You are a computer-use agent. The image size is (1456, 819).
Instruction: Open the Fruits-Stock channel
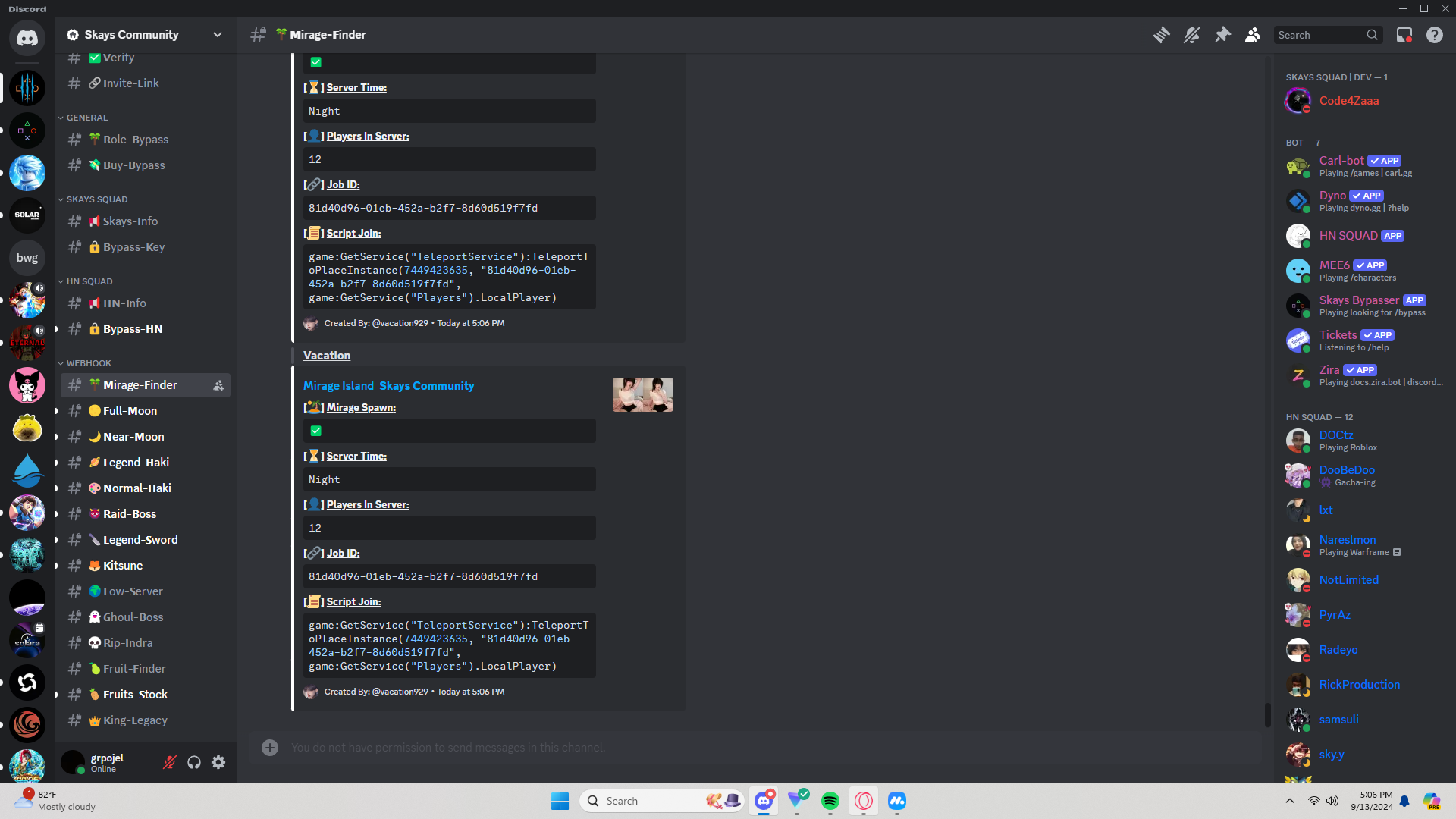pyautogui.click(x=146, y=695)
